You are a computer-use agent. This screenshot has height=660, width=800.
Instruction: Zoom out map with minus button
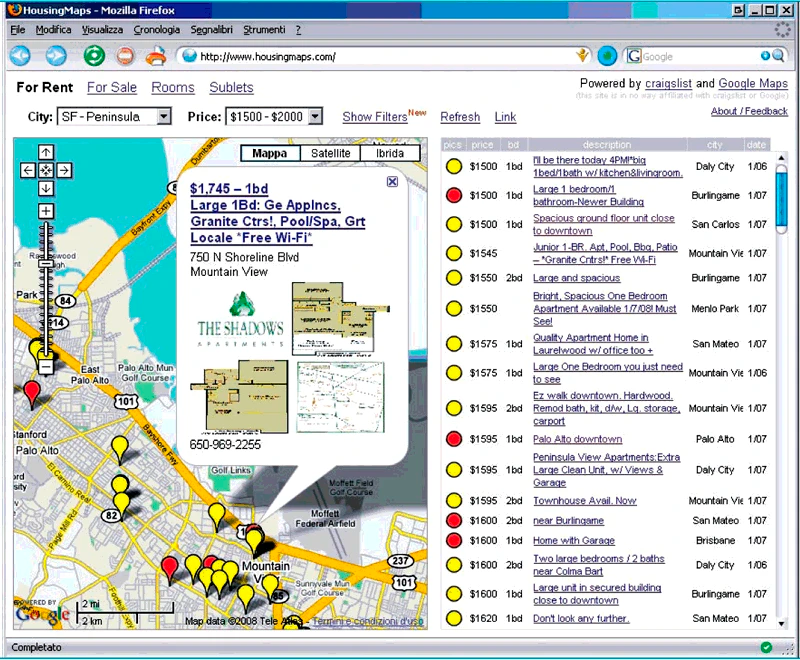click(46, 367)
